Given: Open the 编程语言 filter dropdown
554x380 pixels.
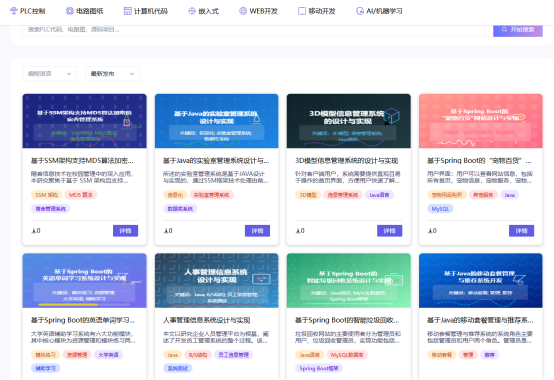Looking at the screenshot, I should [49, 74].
